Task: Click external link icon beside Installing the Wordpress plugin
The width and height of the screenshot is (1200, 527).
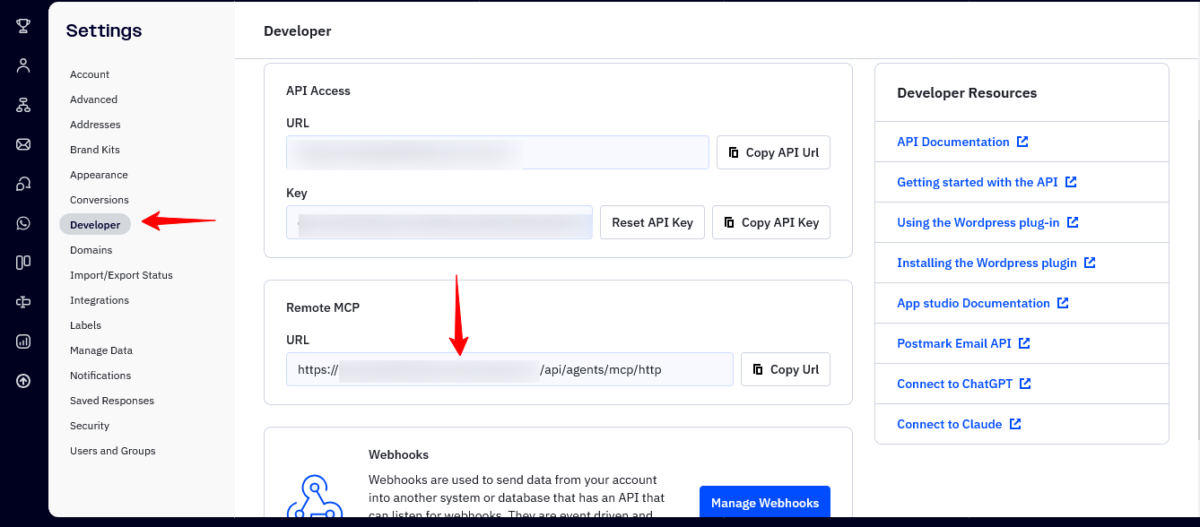Action: coord(1090,263)
